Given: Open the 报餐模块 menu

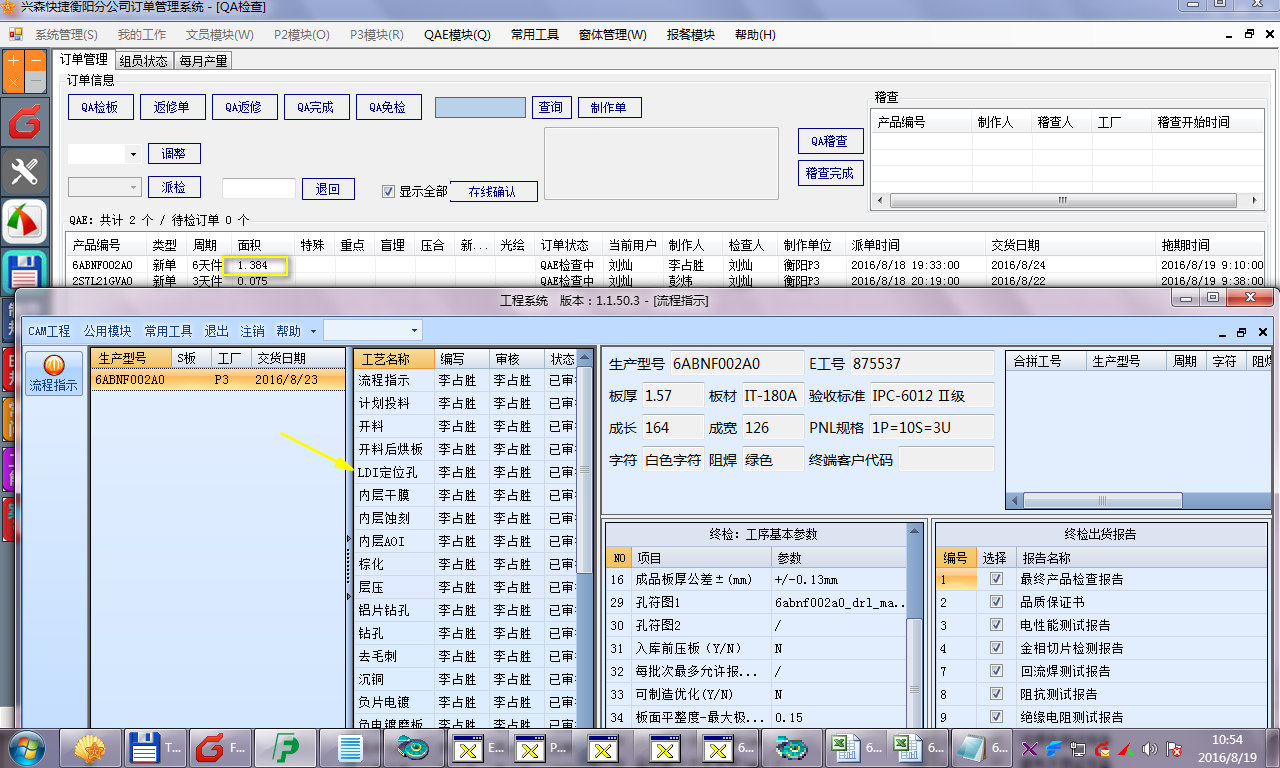Looking at the screenshot, I should pyautogui.click(x=691, y=35).
